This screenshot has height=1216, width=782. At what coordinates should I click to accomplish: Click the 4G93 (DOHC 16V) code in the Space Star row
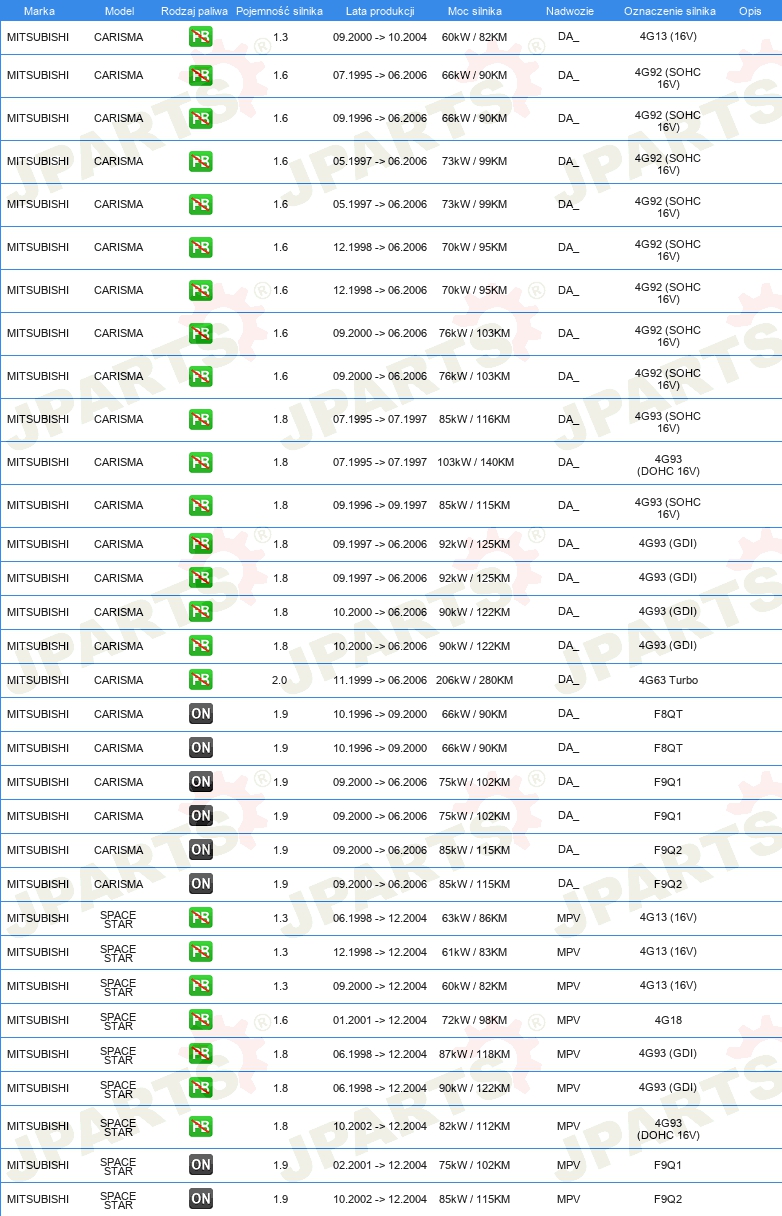(x=668, y=1129)
